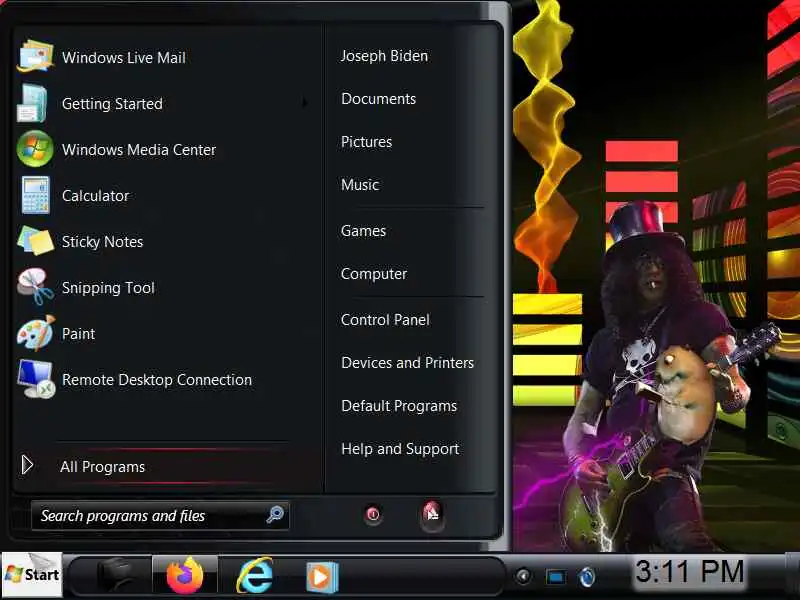
Task: Click the Search programs and files box
Action: [160, 516]
